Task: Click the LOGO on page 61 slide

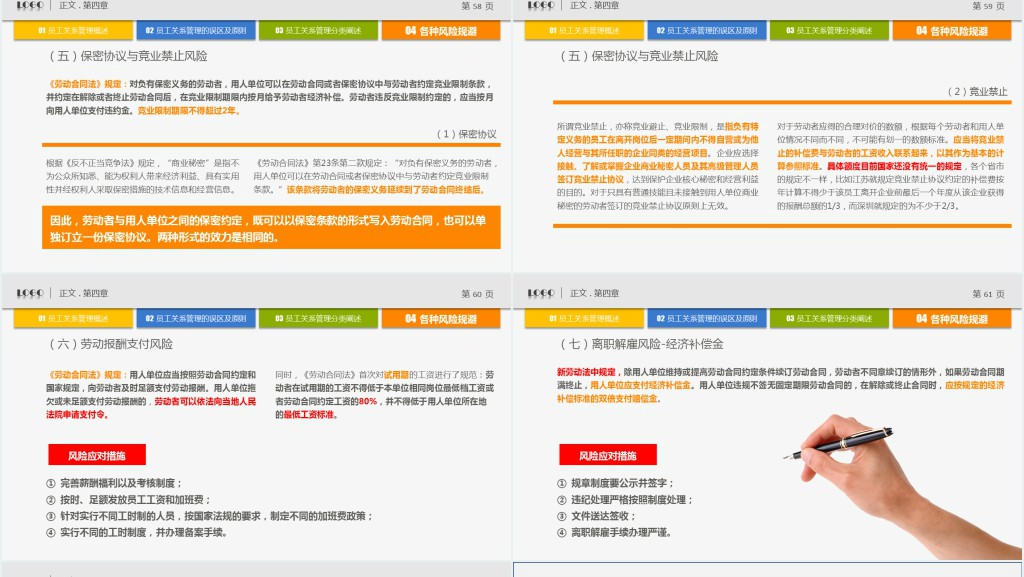Action: tap(540, 293)
